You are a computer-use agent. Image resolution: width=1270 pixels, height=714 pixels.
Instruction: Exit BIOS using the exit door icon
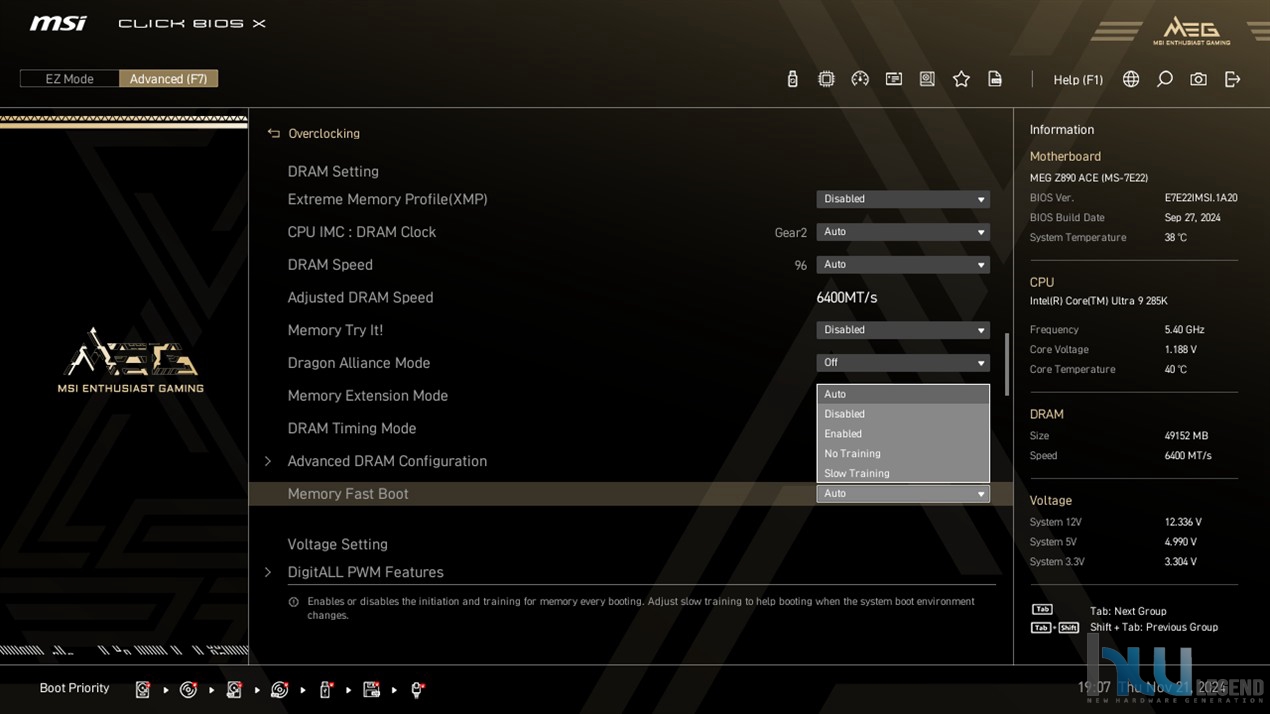(1232, 79)
